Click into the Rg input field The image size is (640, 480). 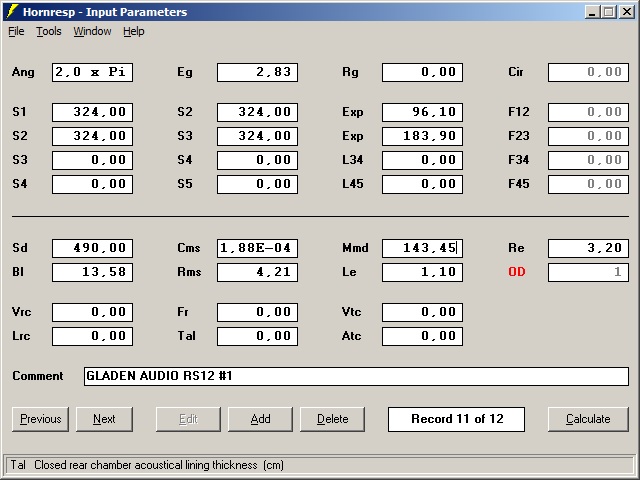422,72
